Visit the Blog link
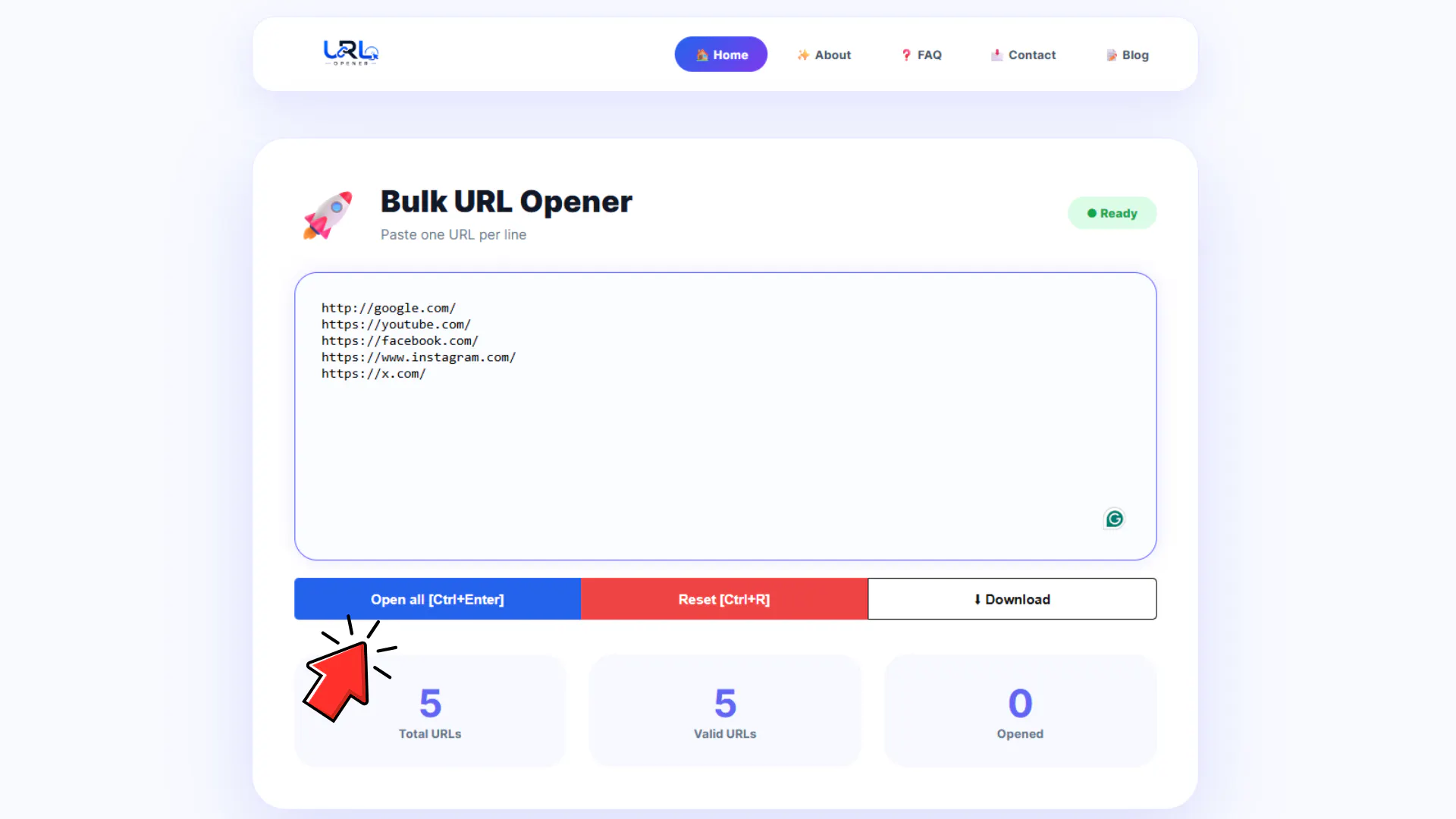 1127,55
